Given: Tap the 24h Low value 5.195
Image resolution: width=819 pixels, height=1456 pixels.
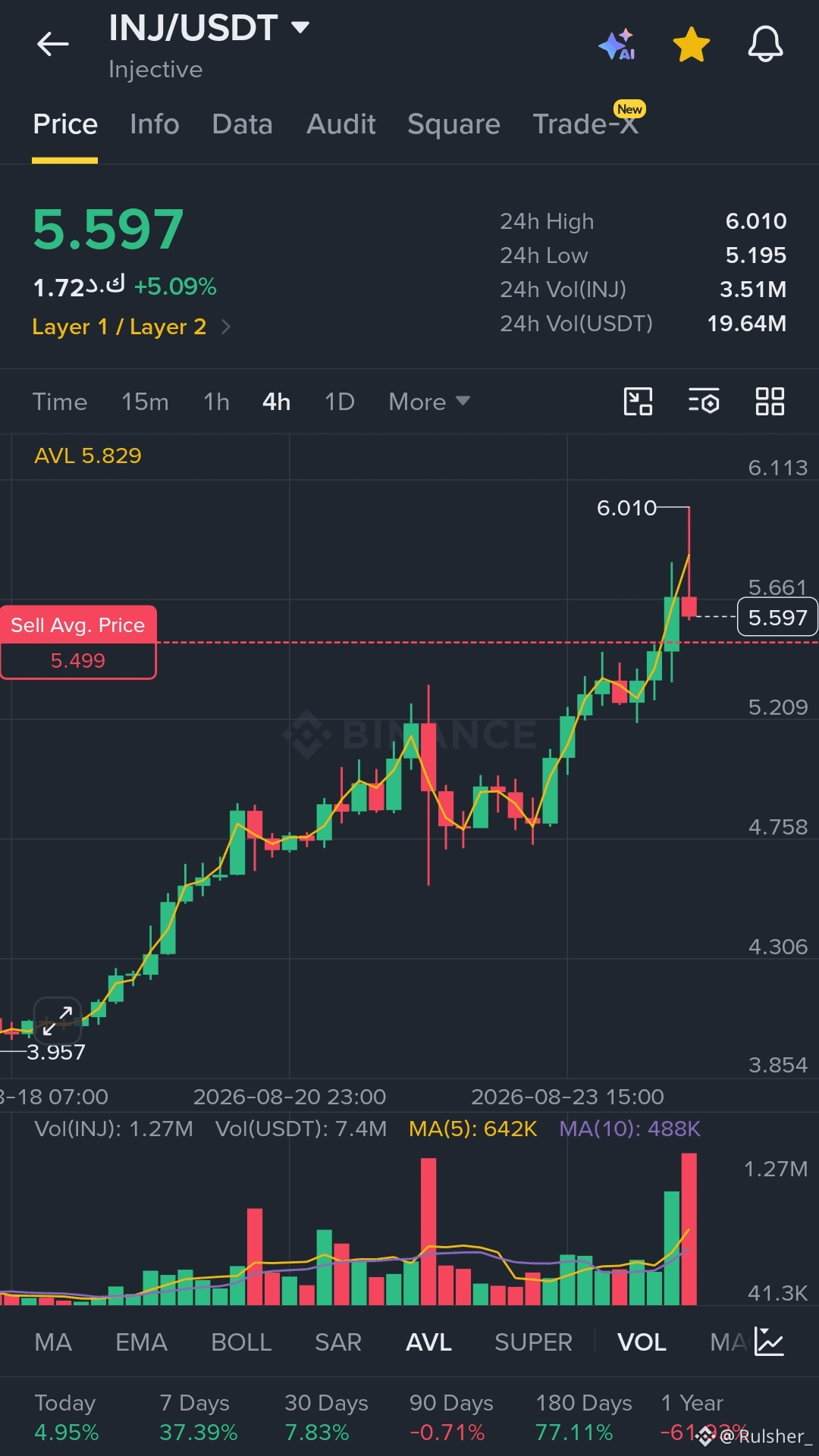Looking at the screenshot, I should (756, 255).
